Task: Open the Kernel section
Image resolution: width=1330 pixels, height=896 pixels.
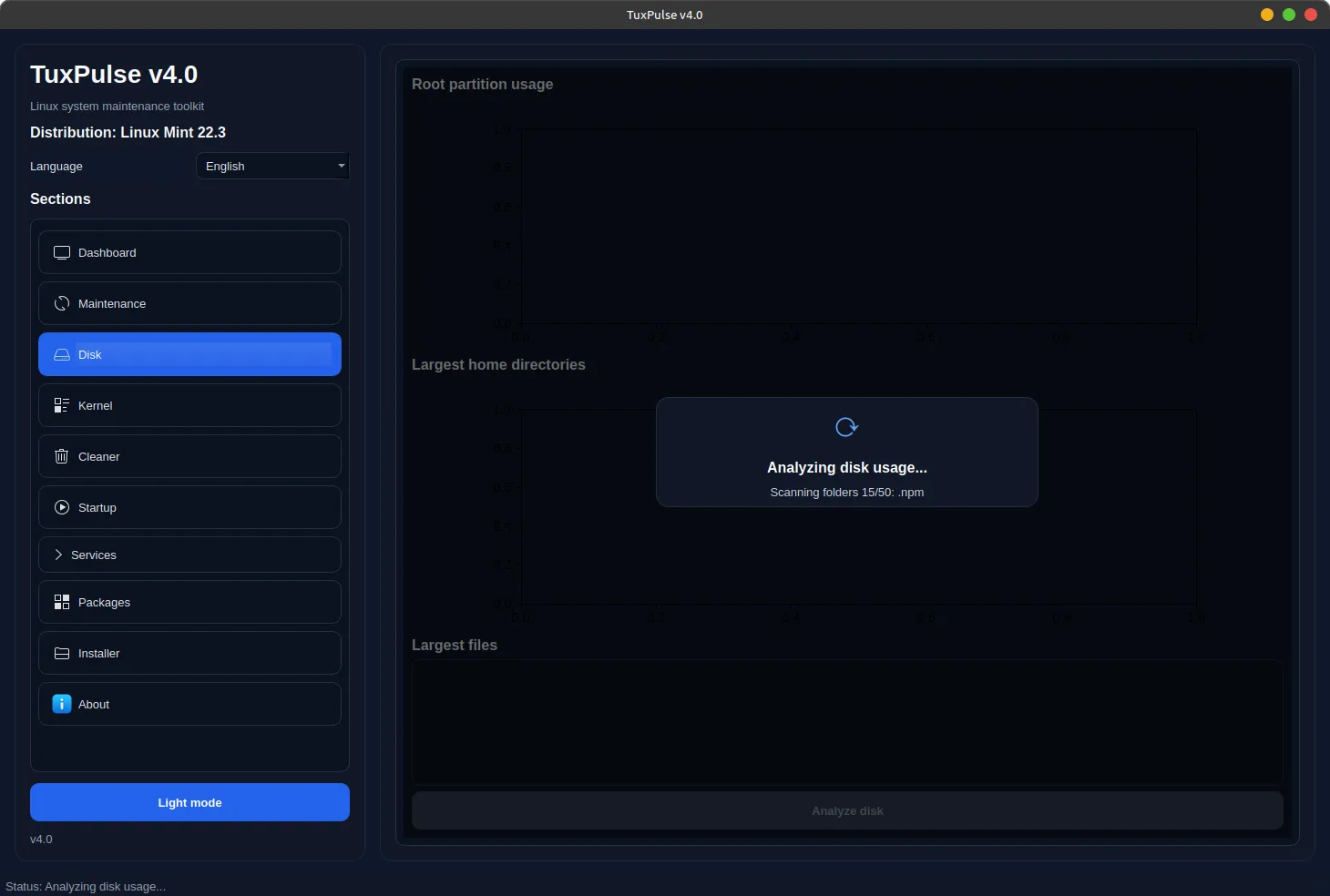Action: [189, 405]
